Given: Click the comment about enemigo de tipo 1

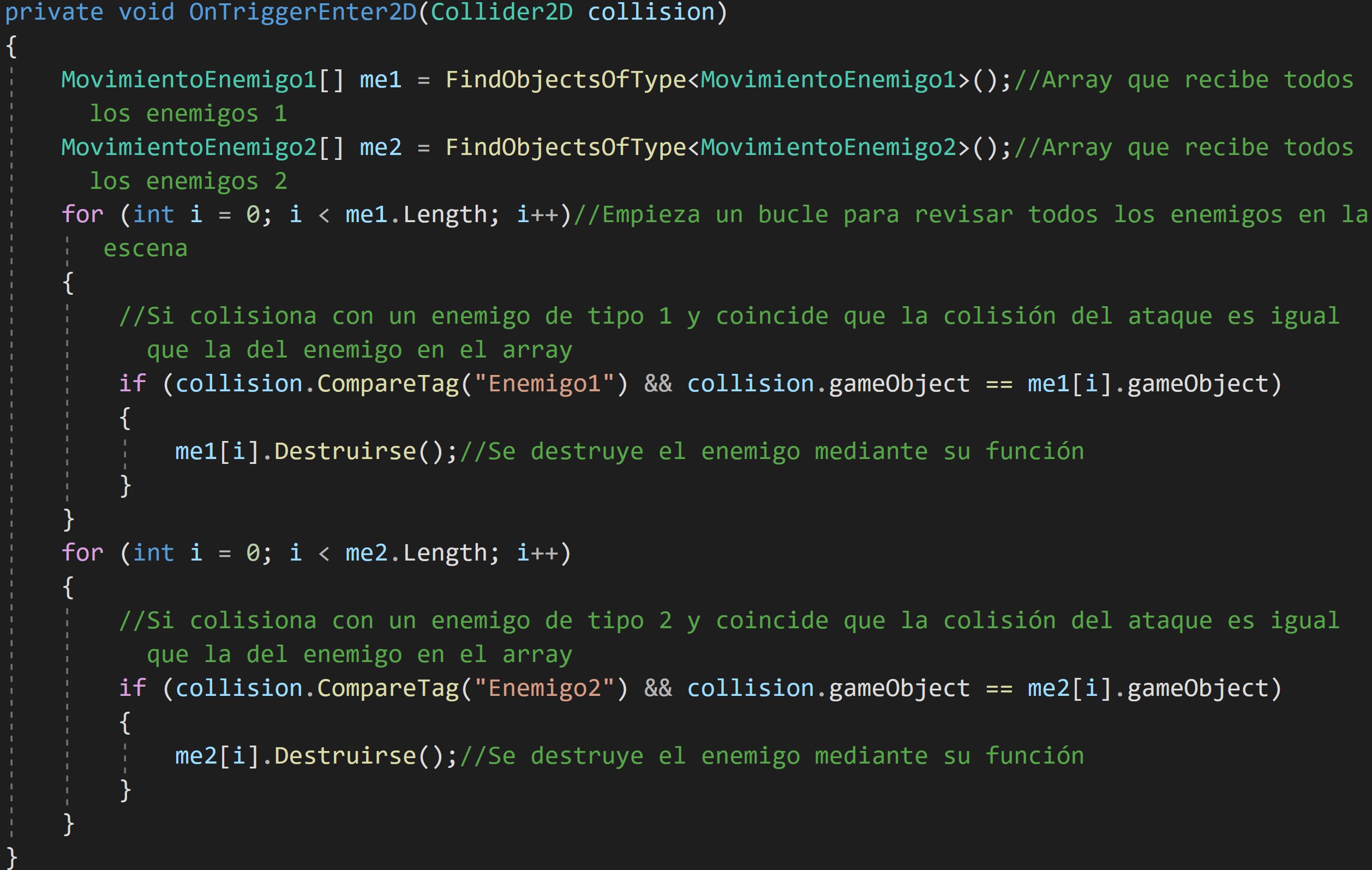Looking at the screenshot, I should (729, 316).
